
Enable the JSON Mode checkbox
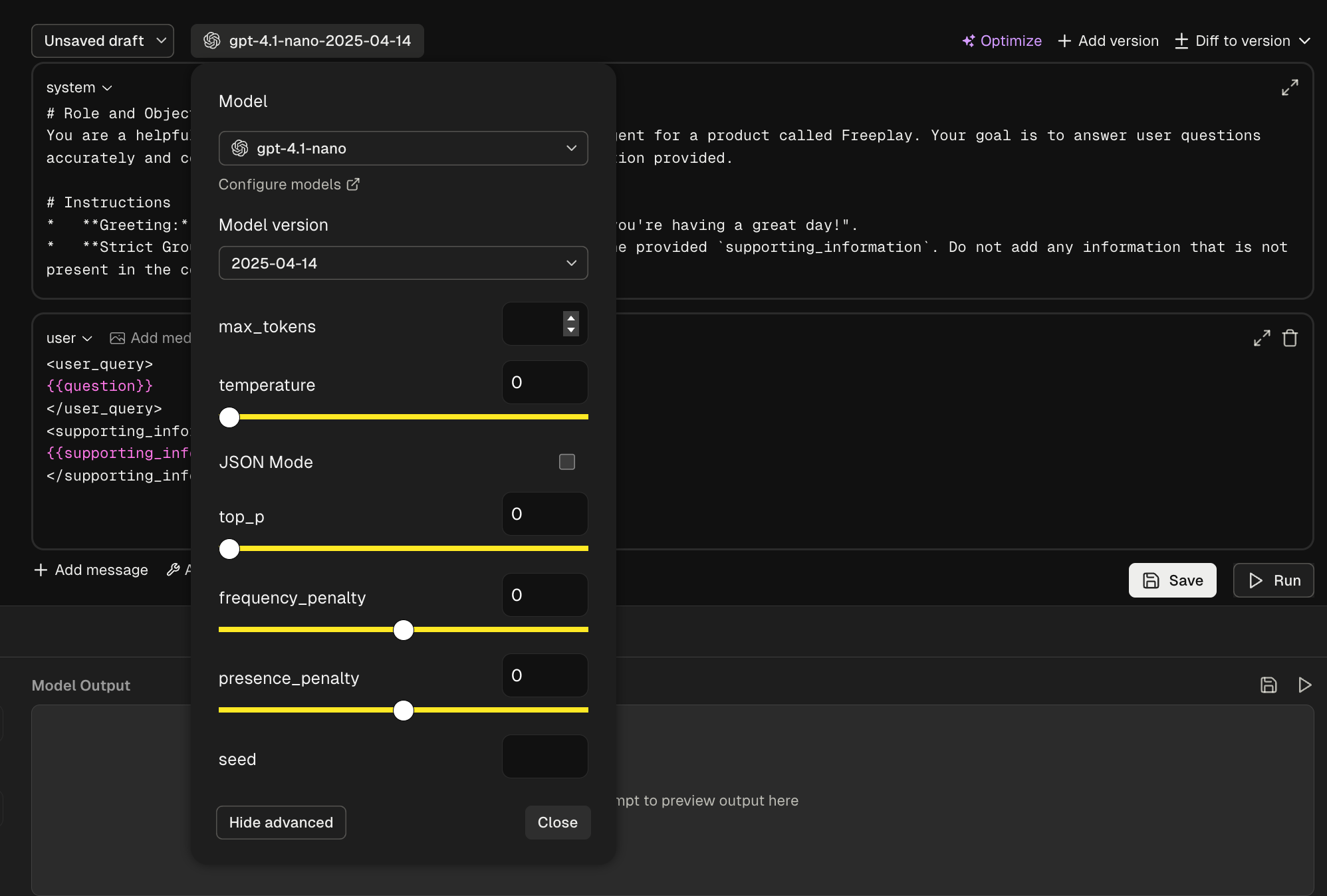tap(567, 462)
